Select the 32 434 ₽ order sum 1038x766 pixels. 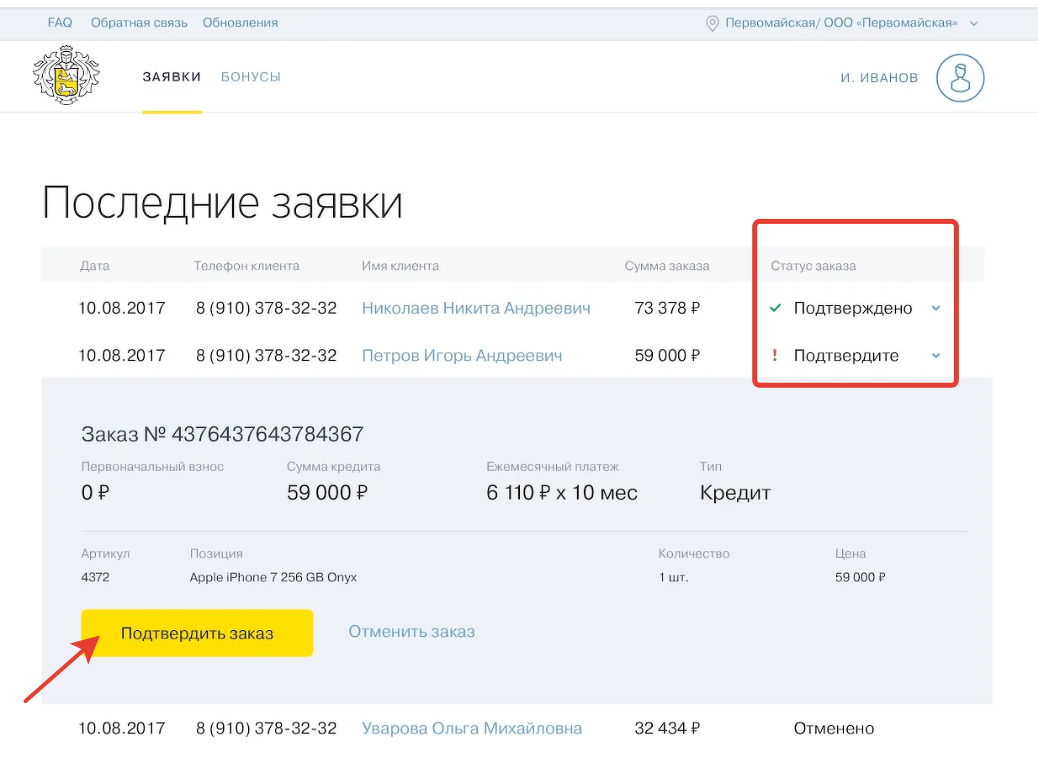667,728
